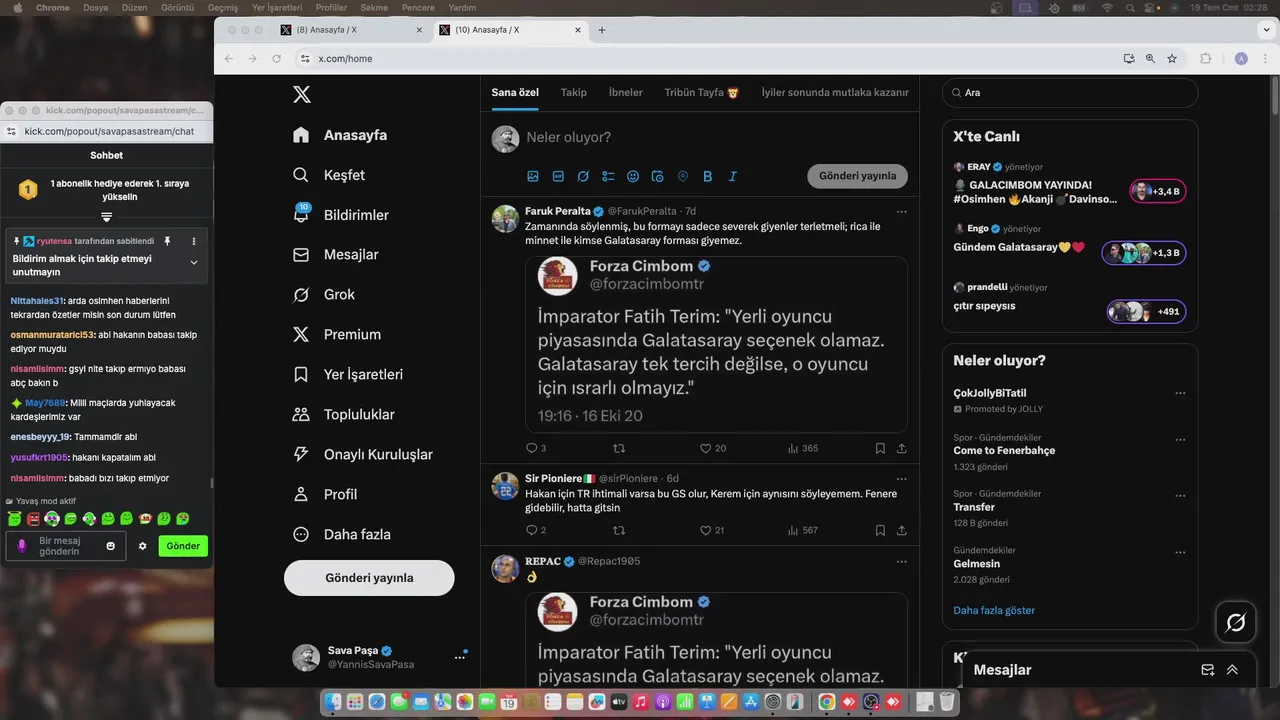Toggle bold formatting in composer
This screenshot has width=1280, height=720.
708,176
